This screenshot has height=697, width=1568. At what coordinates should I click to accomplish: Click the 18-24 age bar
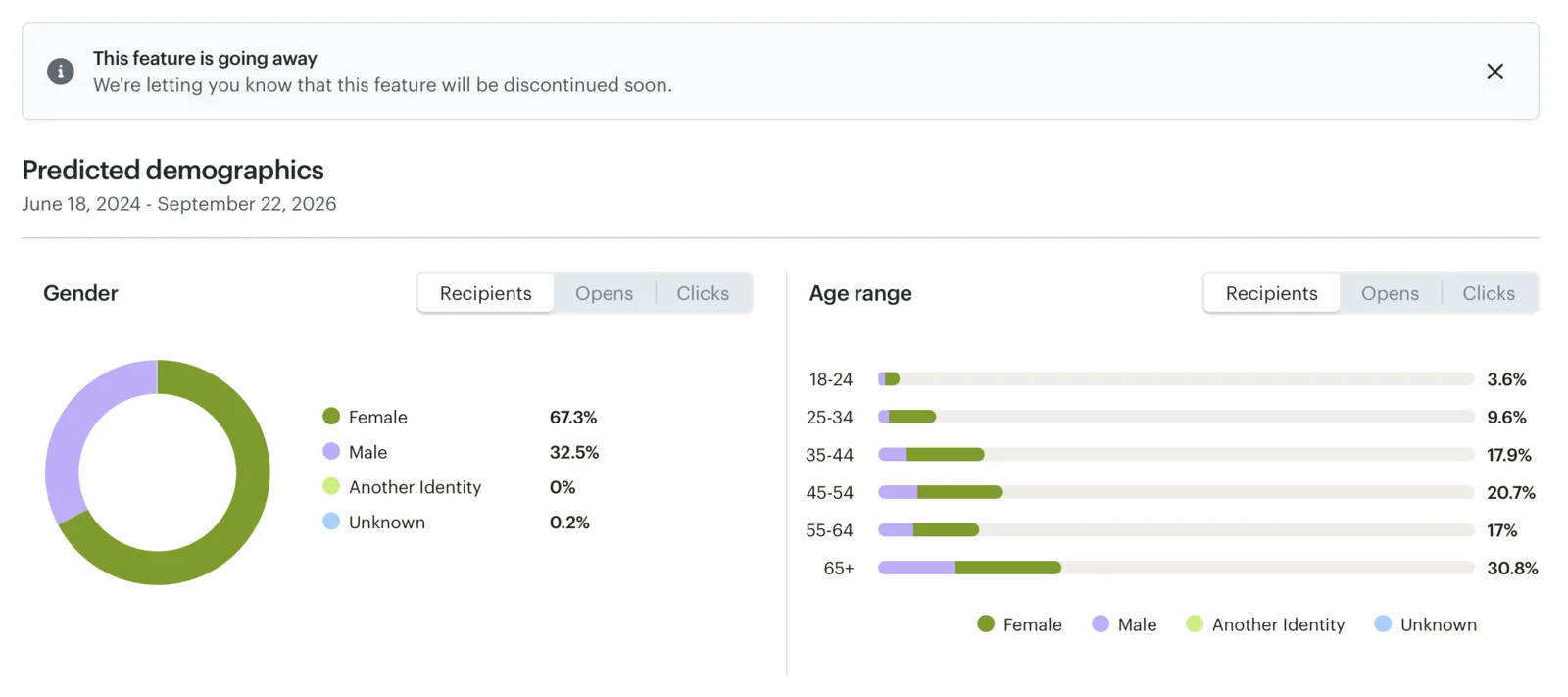[1176, 378]
